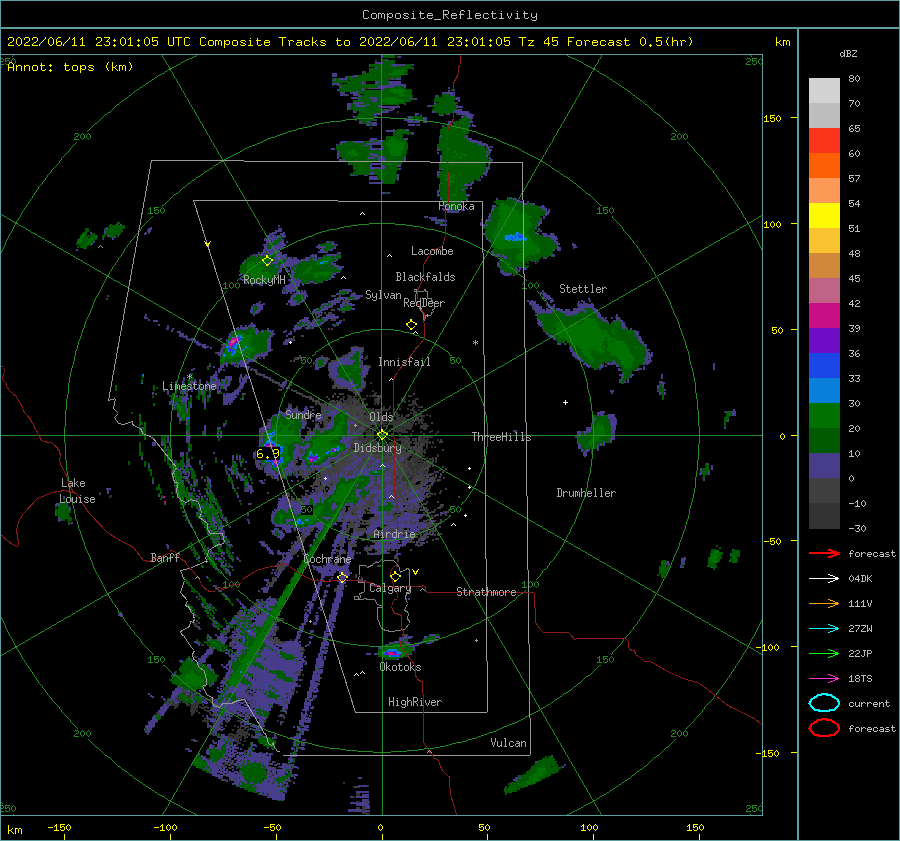Select the HighRiver label
900x841 pixels.
tap(415, 702)
